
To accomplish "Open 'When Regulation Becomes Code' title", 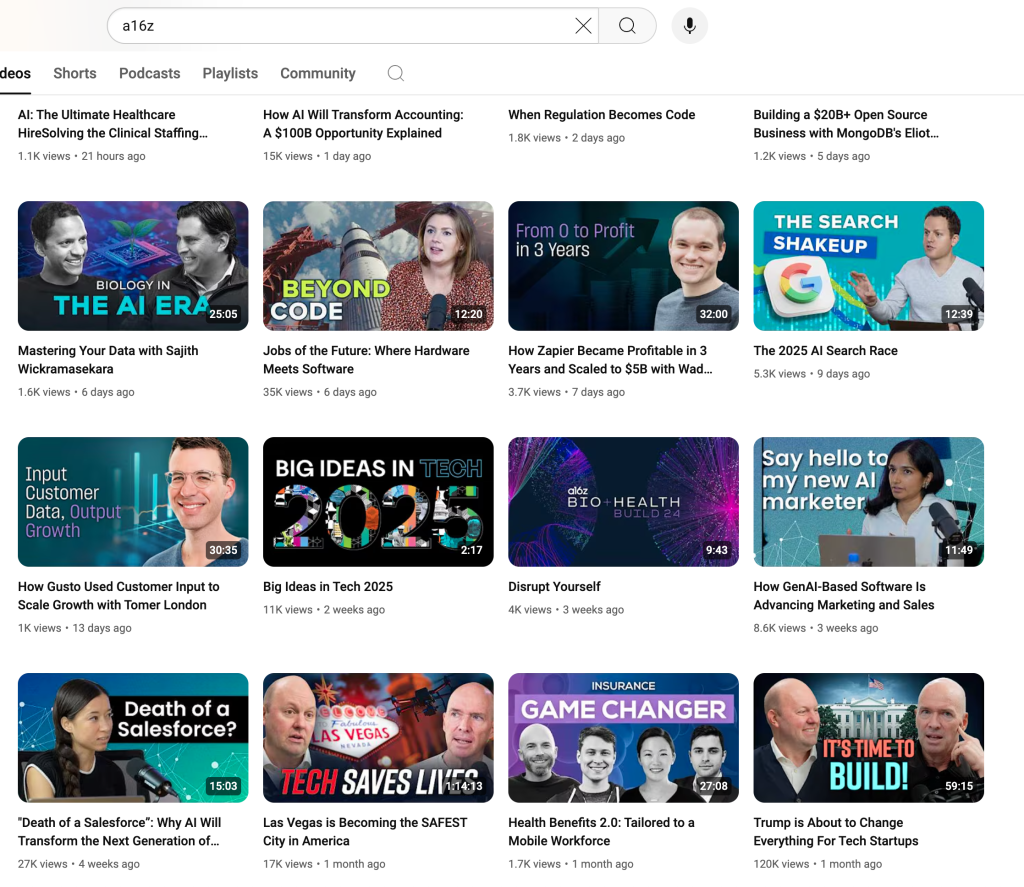I will point(601,115).
